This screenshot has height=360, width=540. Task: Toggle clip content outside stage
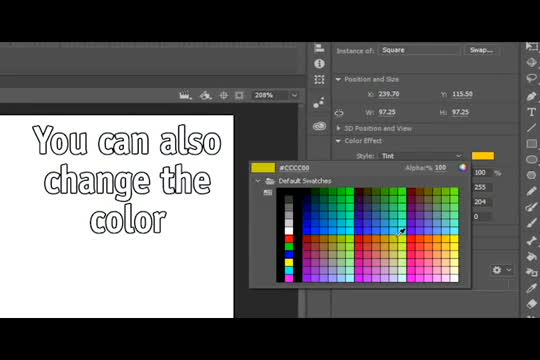(x=239, y=95)
